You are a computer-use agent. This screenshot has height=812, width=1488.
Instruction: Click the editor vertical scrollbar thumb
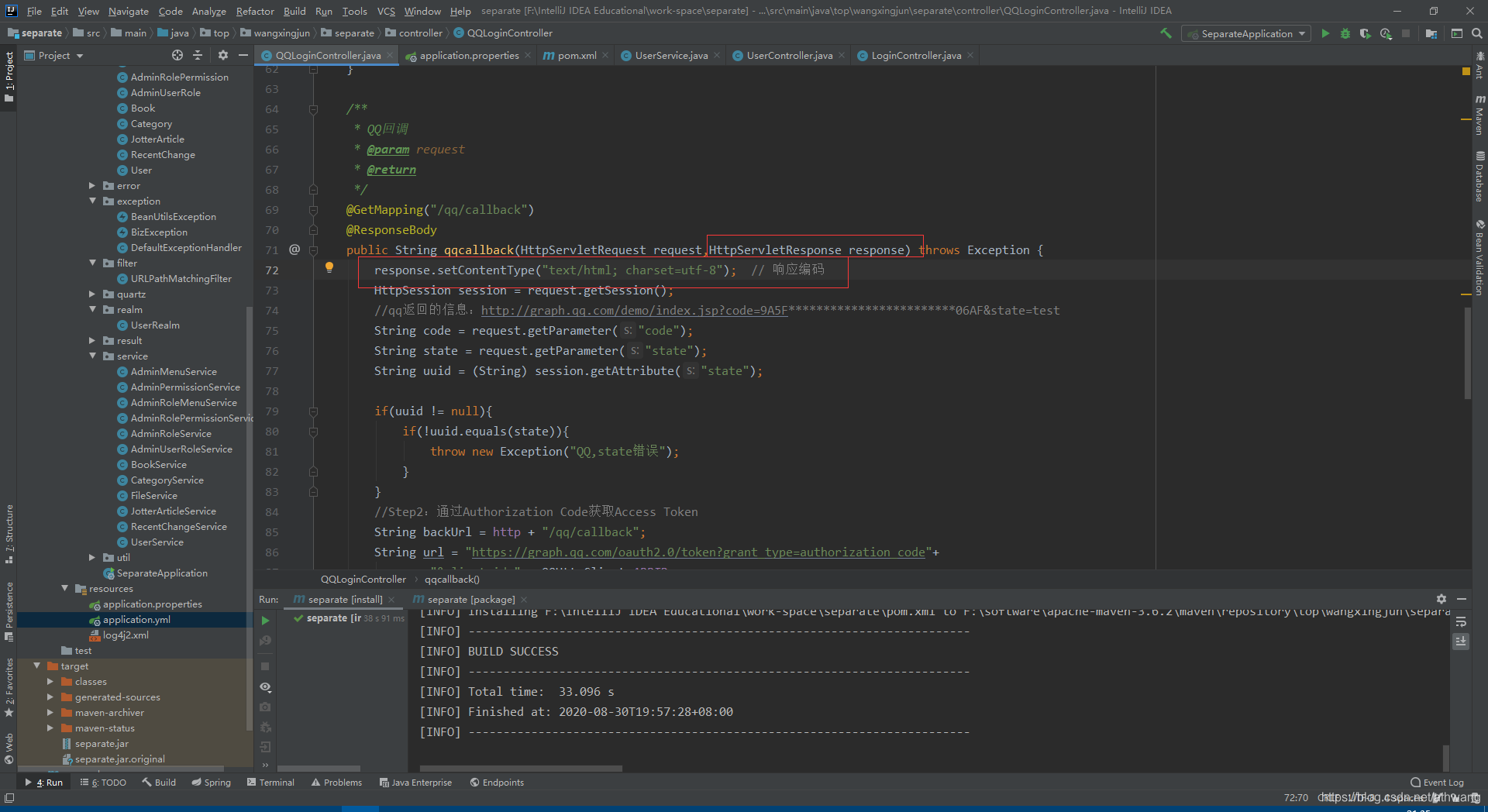coord(1467,353)
